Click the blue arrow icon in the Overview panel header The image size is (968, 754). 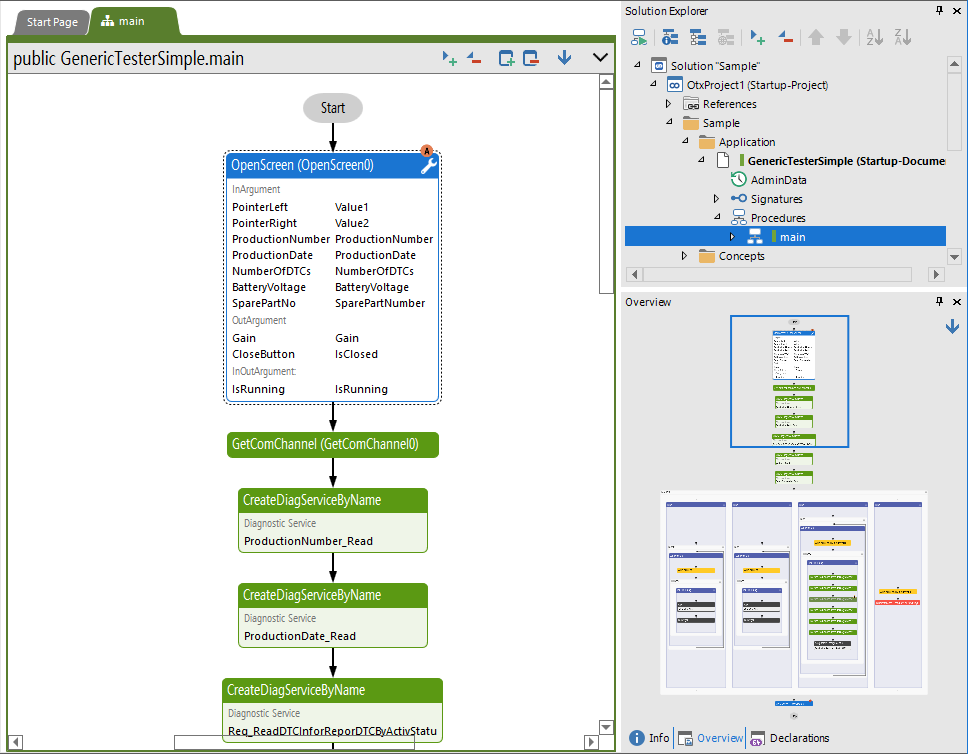pos(952,325)
